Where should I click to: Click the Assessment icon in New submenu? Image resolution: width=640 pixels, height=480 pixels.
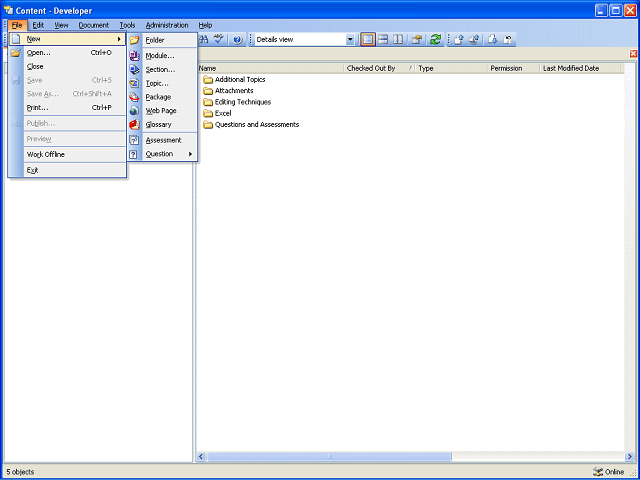(134, 140)
